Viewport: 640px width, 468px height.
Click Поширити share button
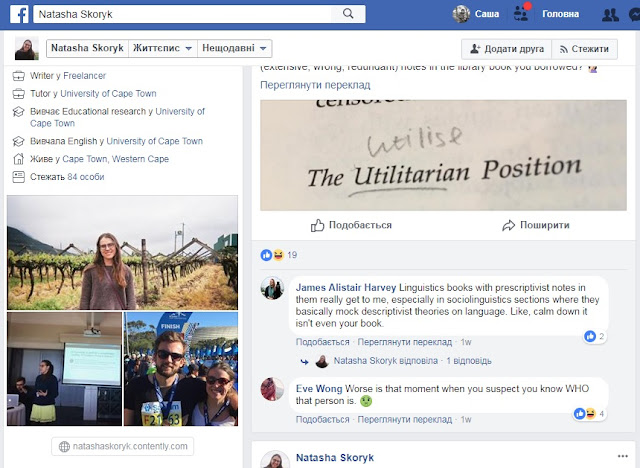pos(536,225)
